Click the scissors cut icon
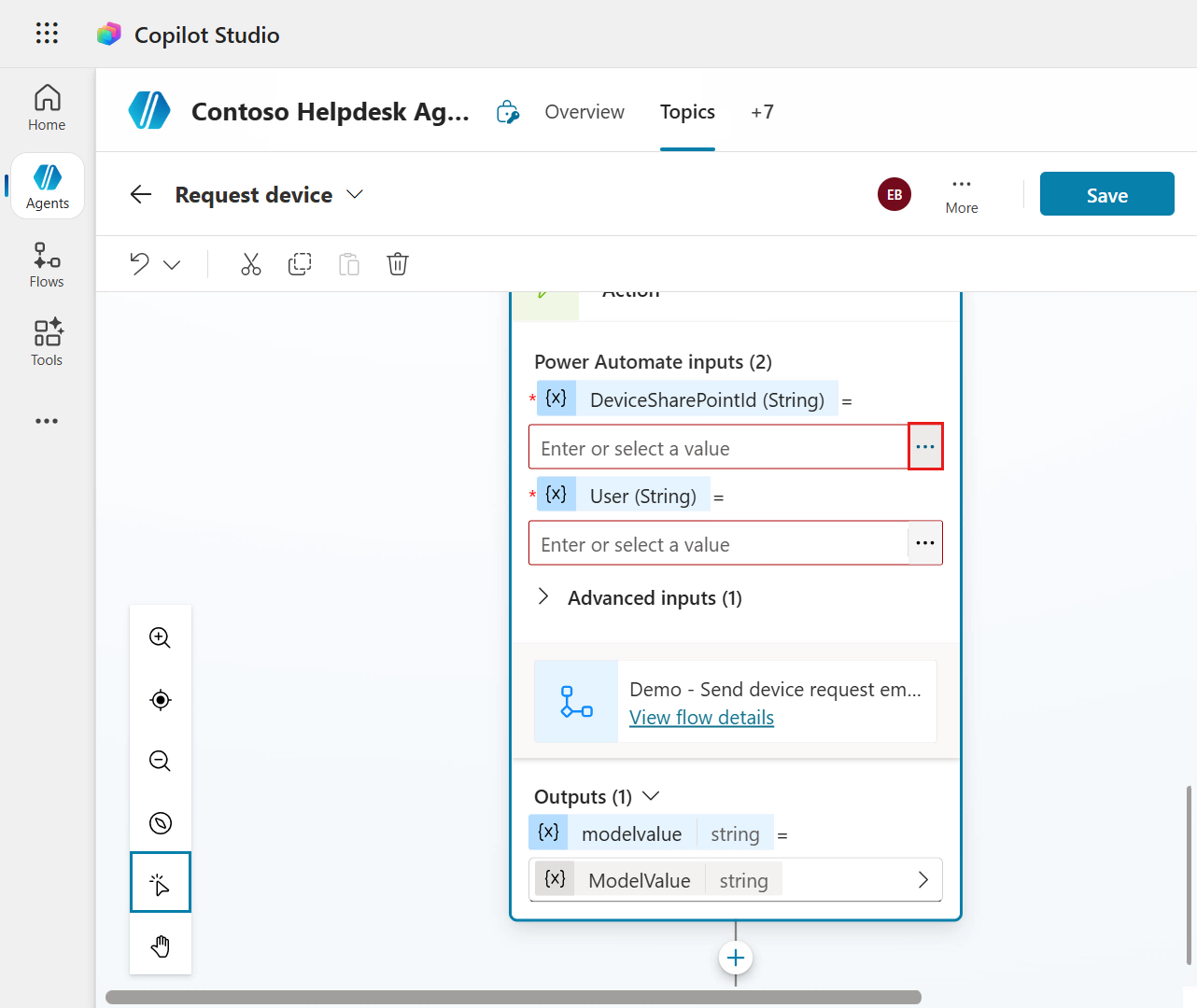The height and width of the screenshot is (1008, 1197). coord(251,264)
